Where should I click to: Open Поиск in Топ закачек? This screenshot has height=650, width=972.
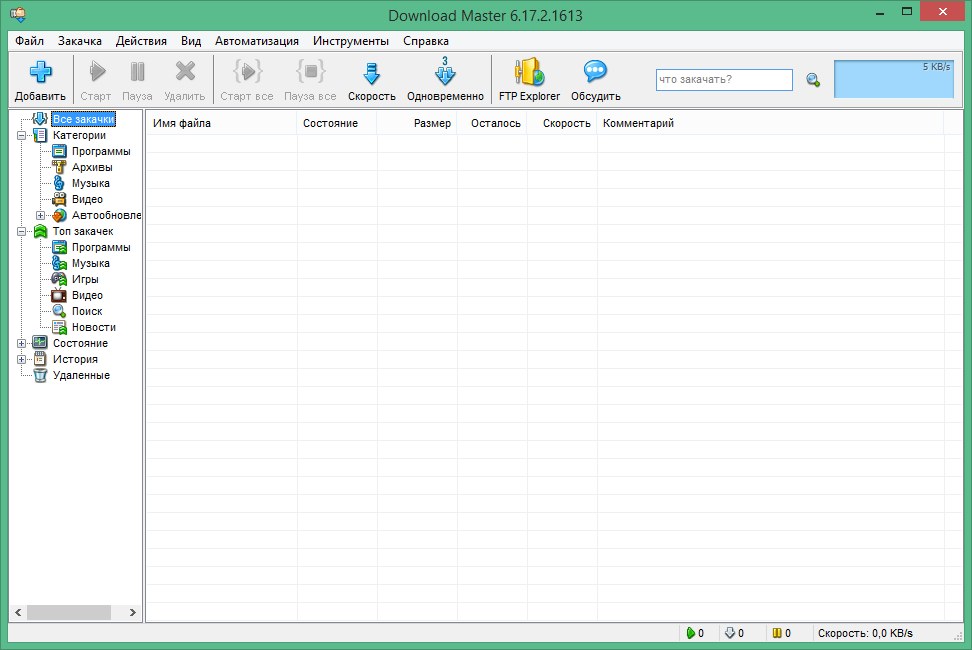click(87, 312)
